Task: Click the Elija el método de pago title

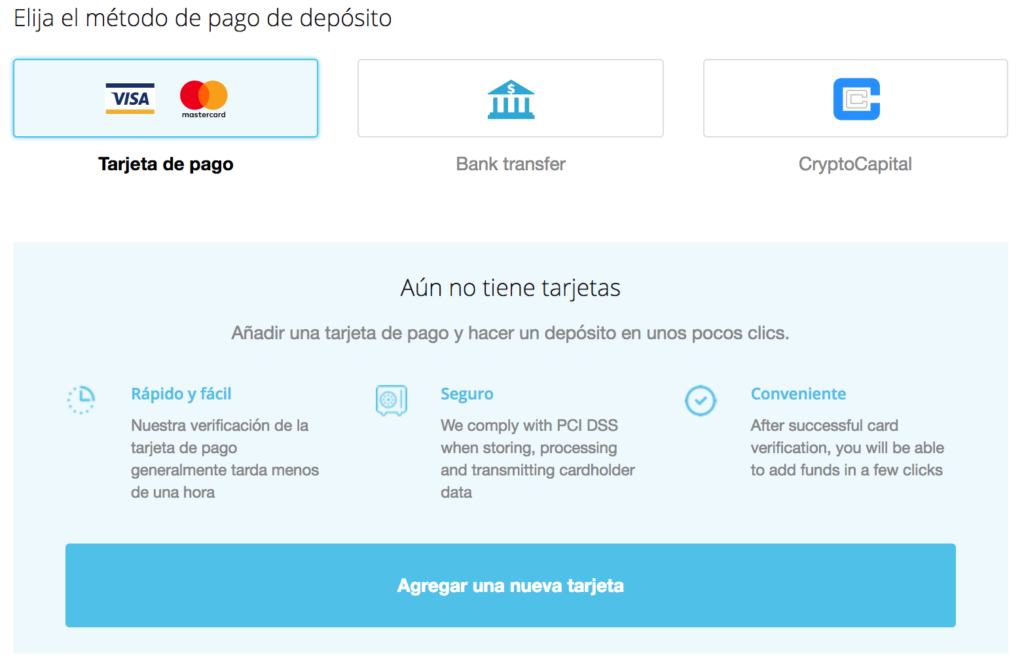Action: 203,18
